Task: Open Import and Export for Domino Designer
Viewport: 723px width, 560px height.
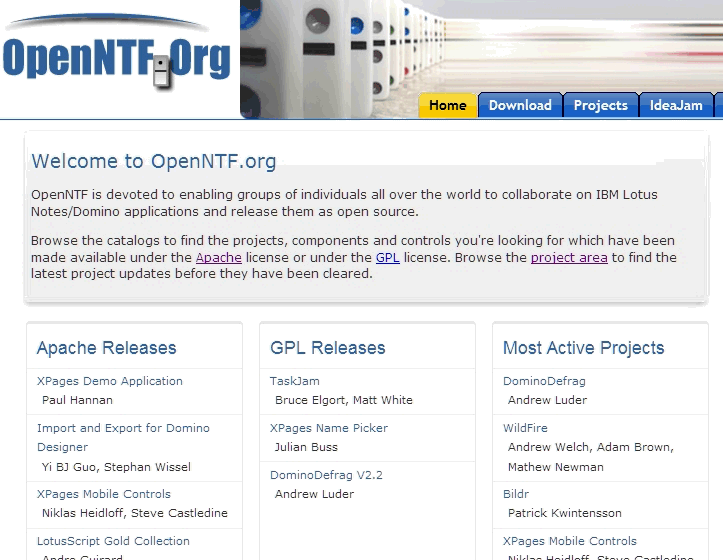Action: pyautogui.click(x=123, y=437)
